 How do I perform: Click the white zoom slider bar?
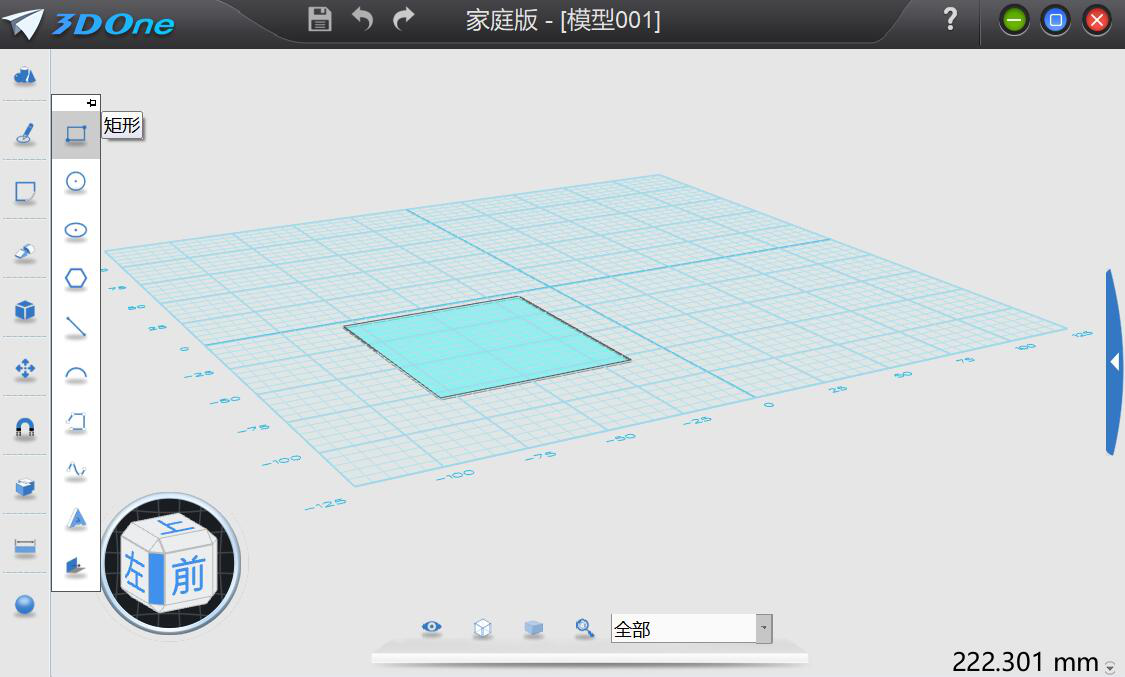tap(590, 658)
